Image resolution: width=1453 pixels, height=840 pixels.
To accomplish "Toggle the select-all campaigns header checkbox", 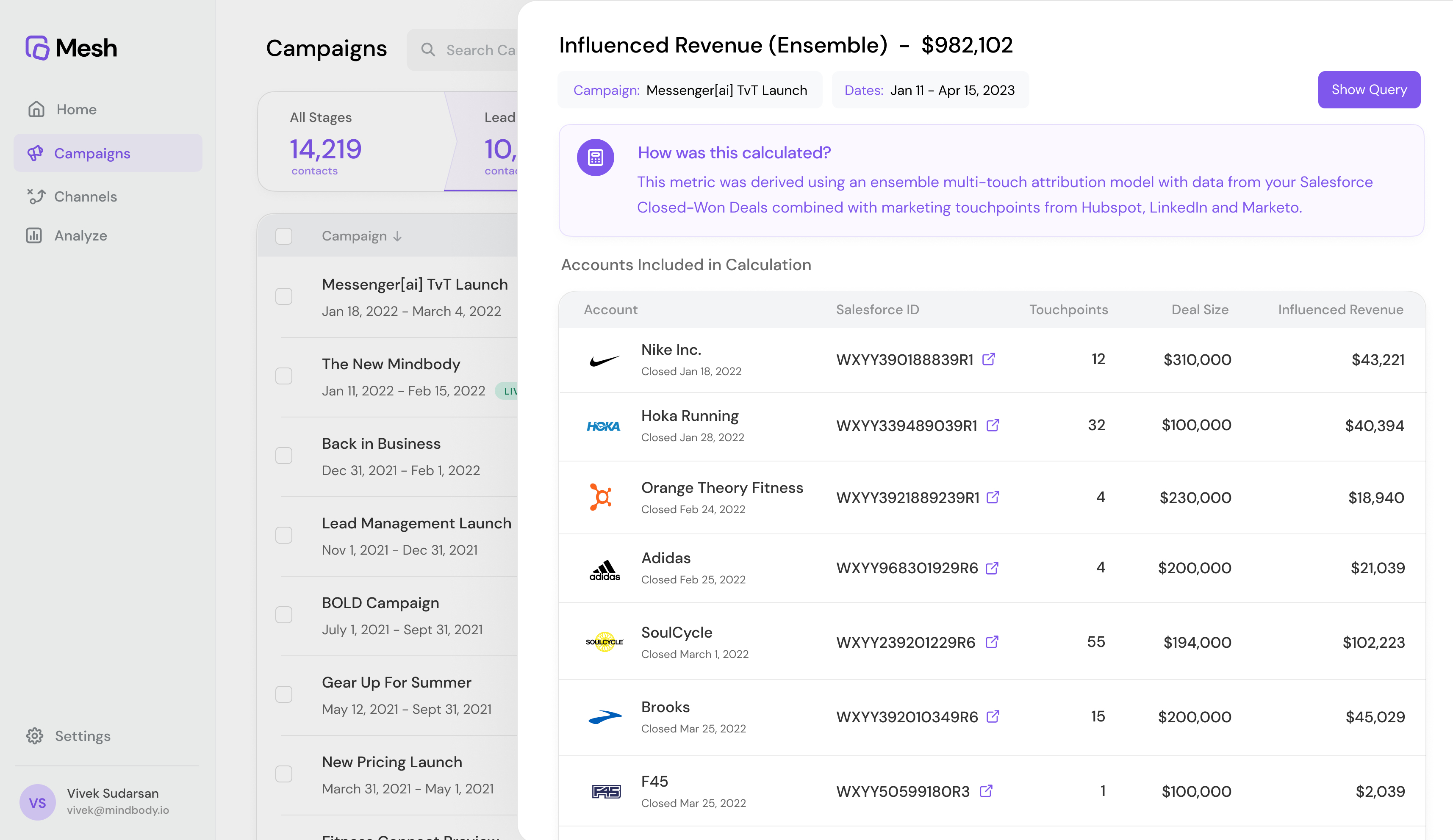I will click(284, 236).
